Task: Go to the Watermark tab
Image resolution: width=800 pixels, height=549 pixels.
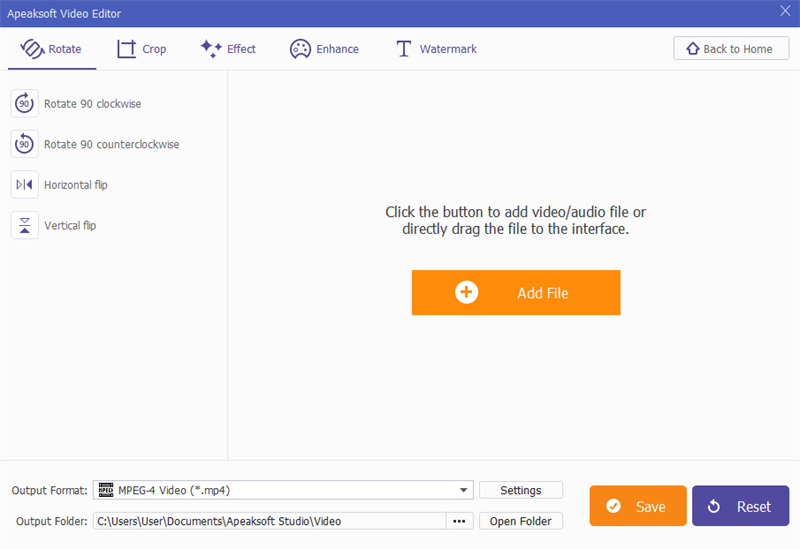Action: [436, 49]
